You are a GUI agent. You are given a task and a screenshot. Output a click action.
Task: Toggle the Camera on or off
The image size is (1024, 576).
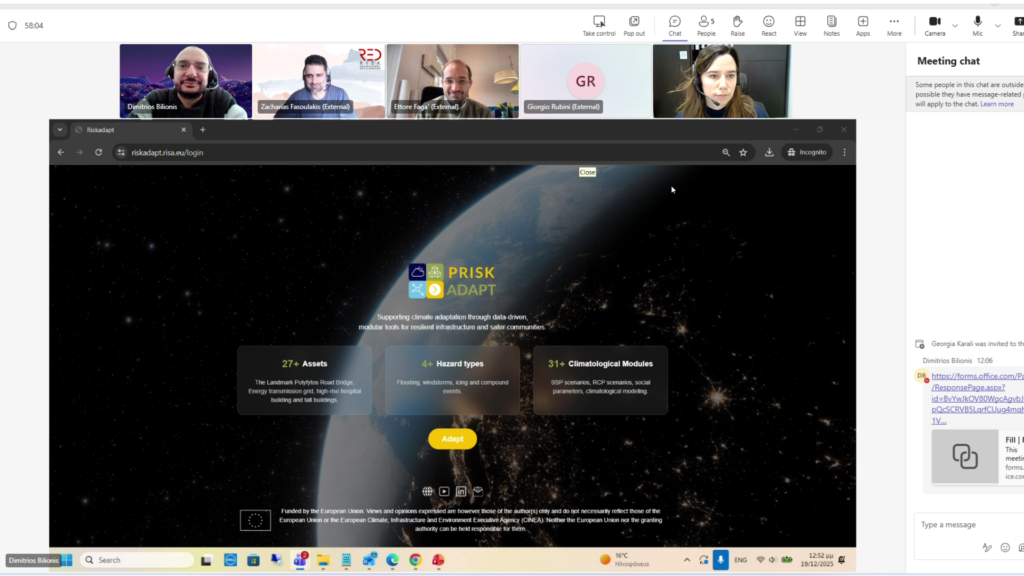pyautogui.click(x=934, y=25)
